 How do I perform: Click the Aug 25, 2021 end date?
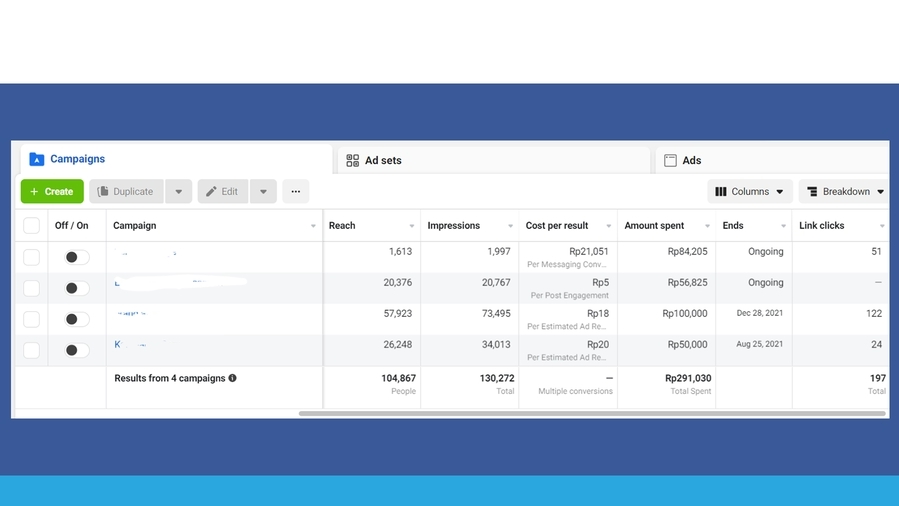760,344
